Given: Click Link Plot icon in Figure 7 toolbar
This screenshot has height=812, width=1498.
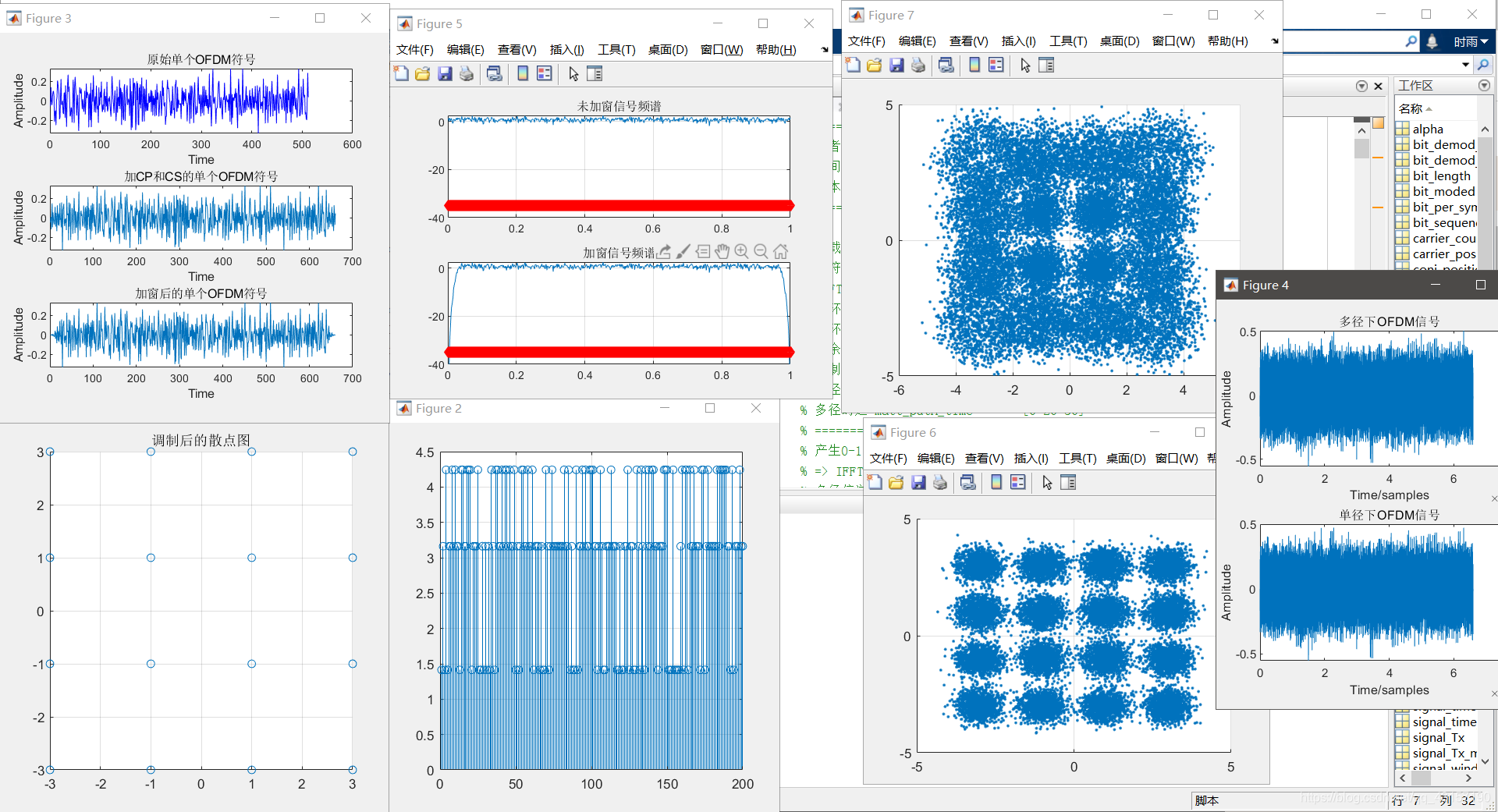Looking at the screenshot, I should [x=946, y=65].
